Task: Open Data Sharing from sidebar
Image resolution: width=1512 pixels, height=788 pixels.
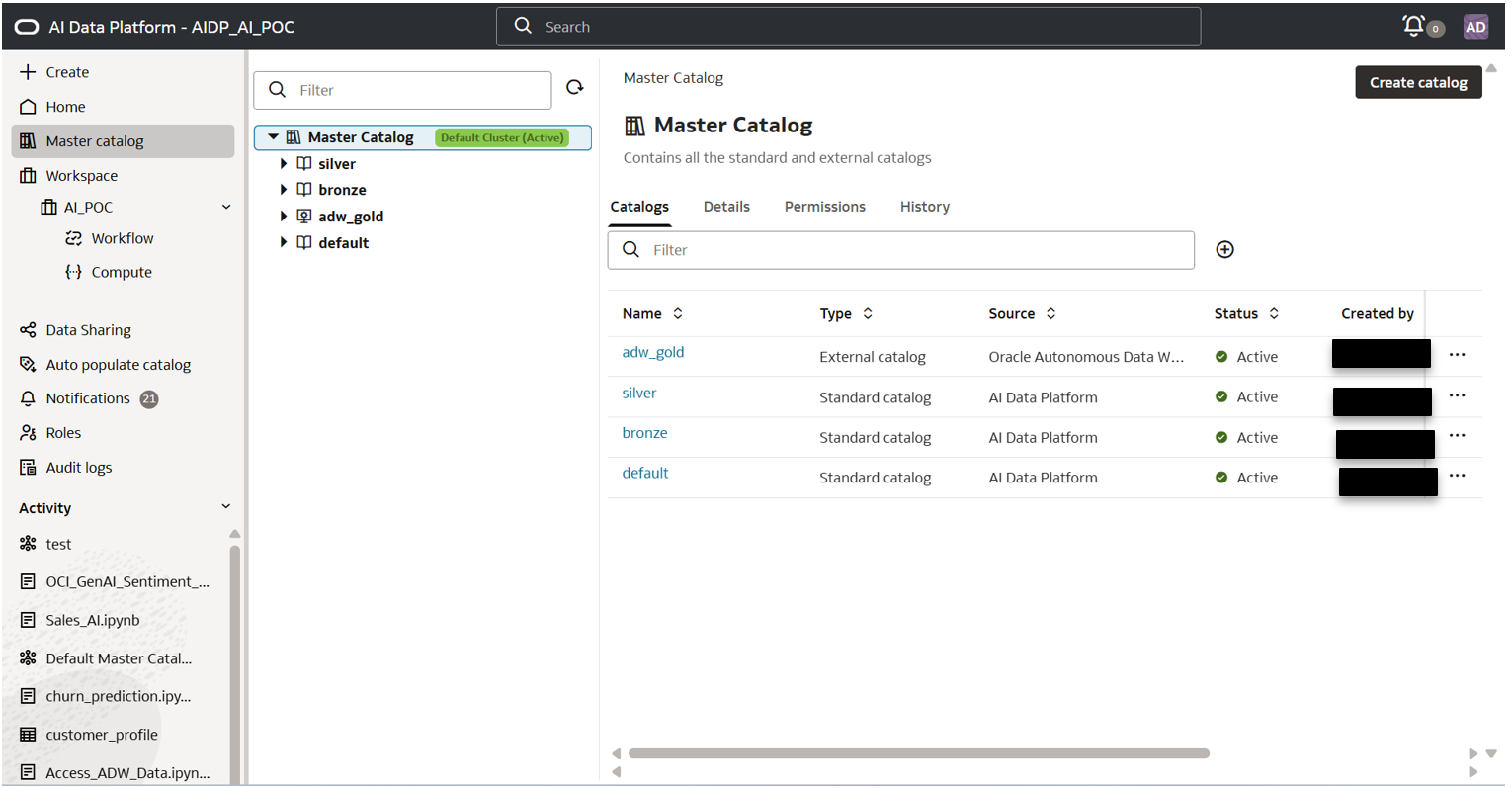Action: pyautogui.click(x=88, y=330)
